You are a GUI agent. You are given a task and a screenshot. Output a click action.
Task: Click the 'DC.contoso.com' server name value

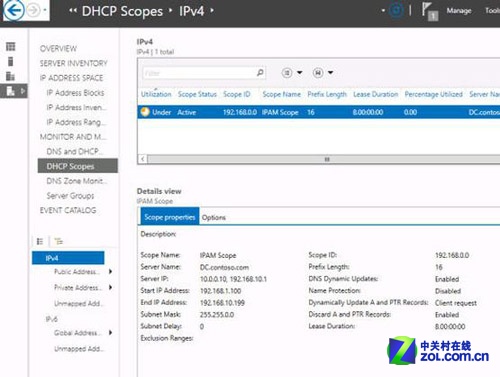[x=224, y=267]
